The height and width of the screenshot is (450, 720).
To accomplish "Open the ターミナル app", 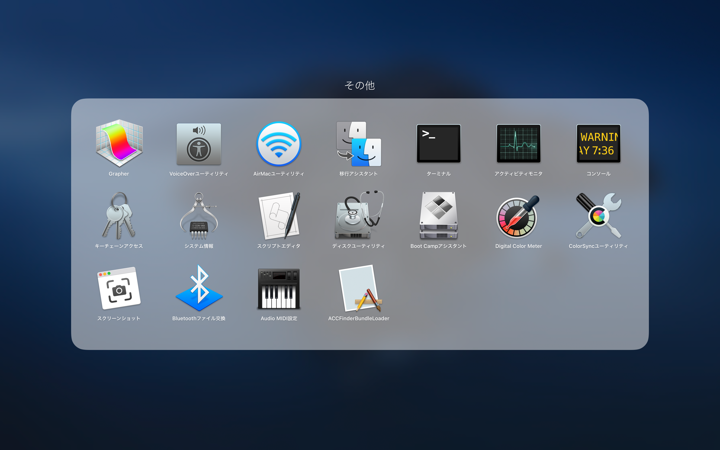I will click(439, 143).
